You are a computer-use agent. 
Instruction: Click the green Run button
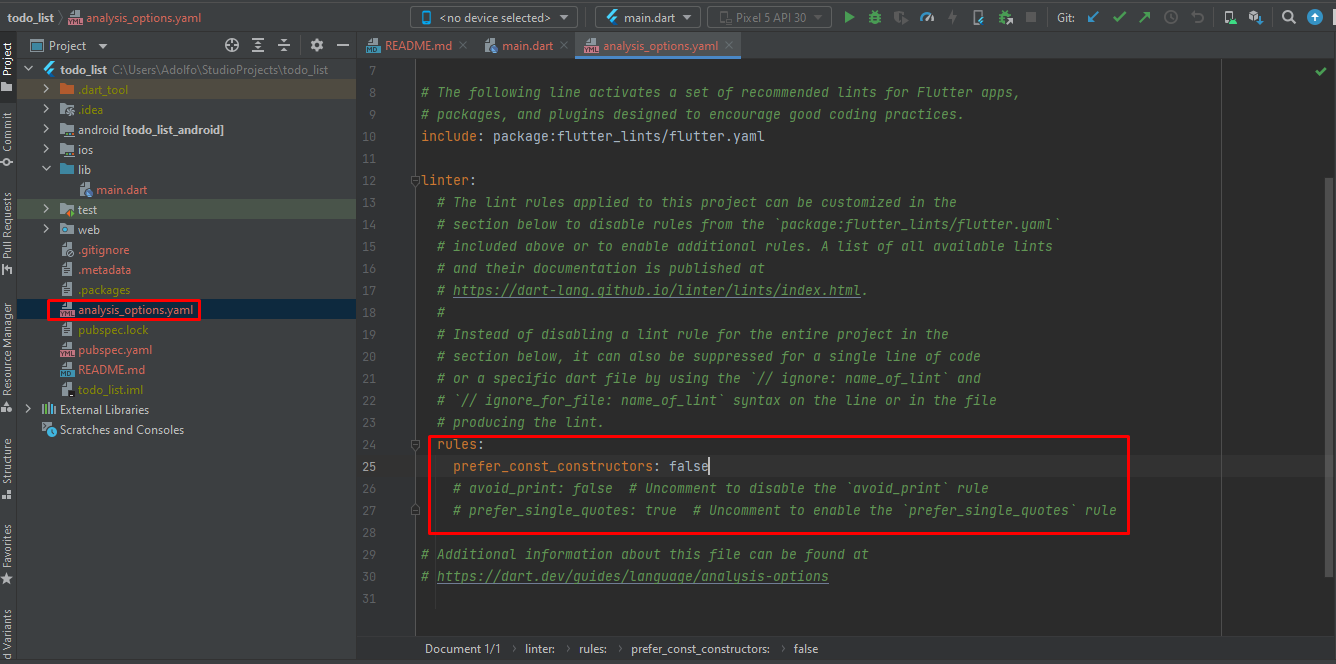[x=850, y=17]
